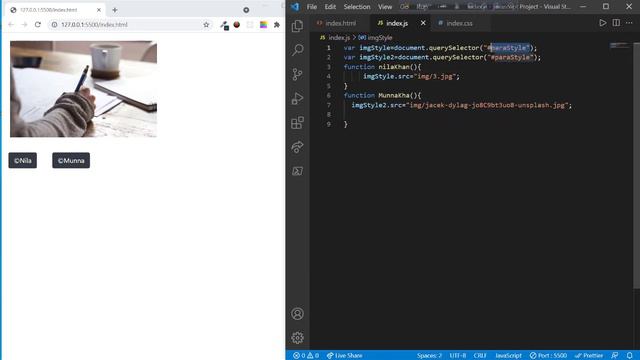
Task: Click the var imgStyle2 declaration line
Action: tap(442, 58)
